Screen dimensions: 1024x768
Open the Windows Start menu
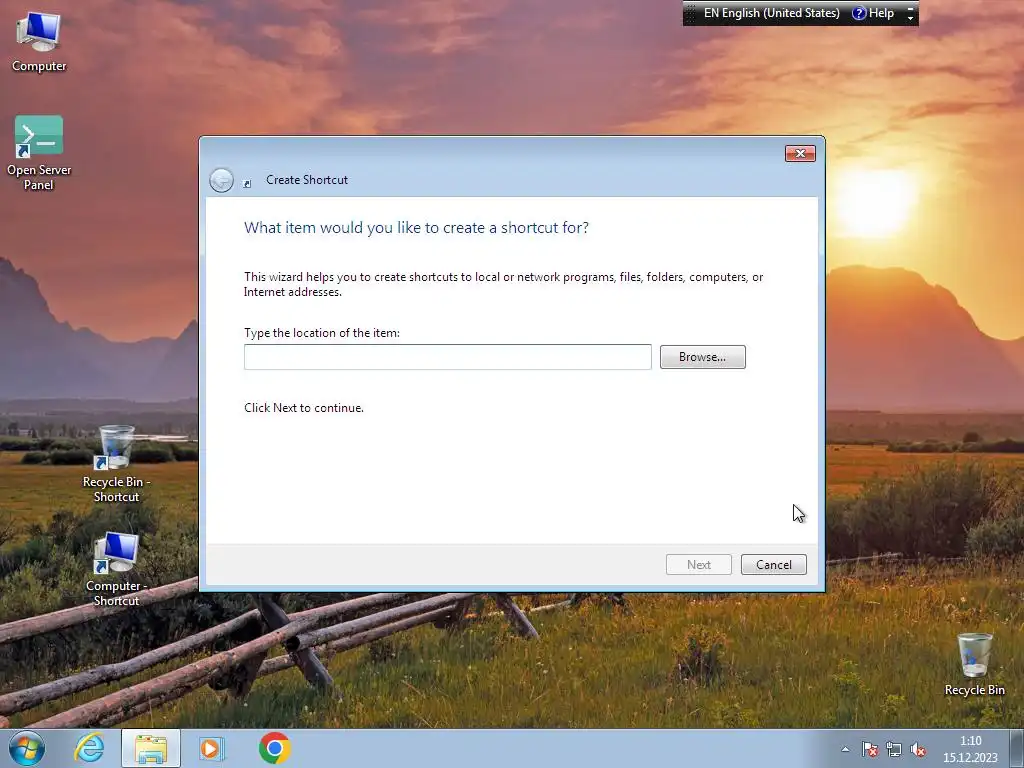(26, 748)
